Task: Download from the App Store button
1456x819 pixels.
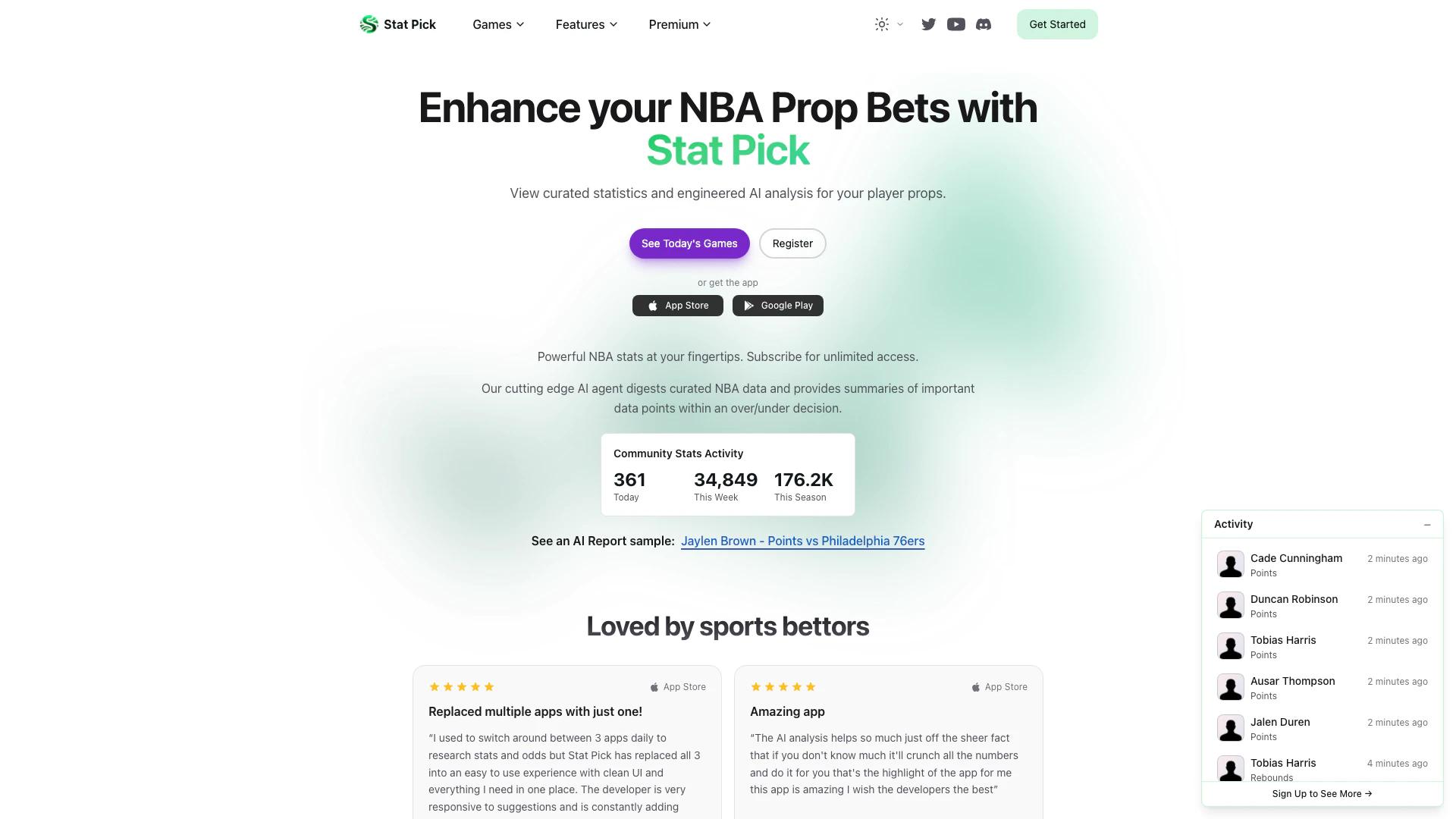Action: (x=678, y=306)
